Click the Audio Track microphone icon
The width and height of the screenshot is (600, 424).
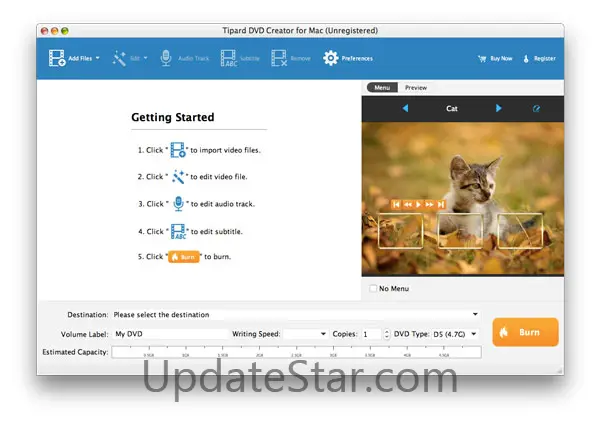pos(166,58)
